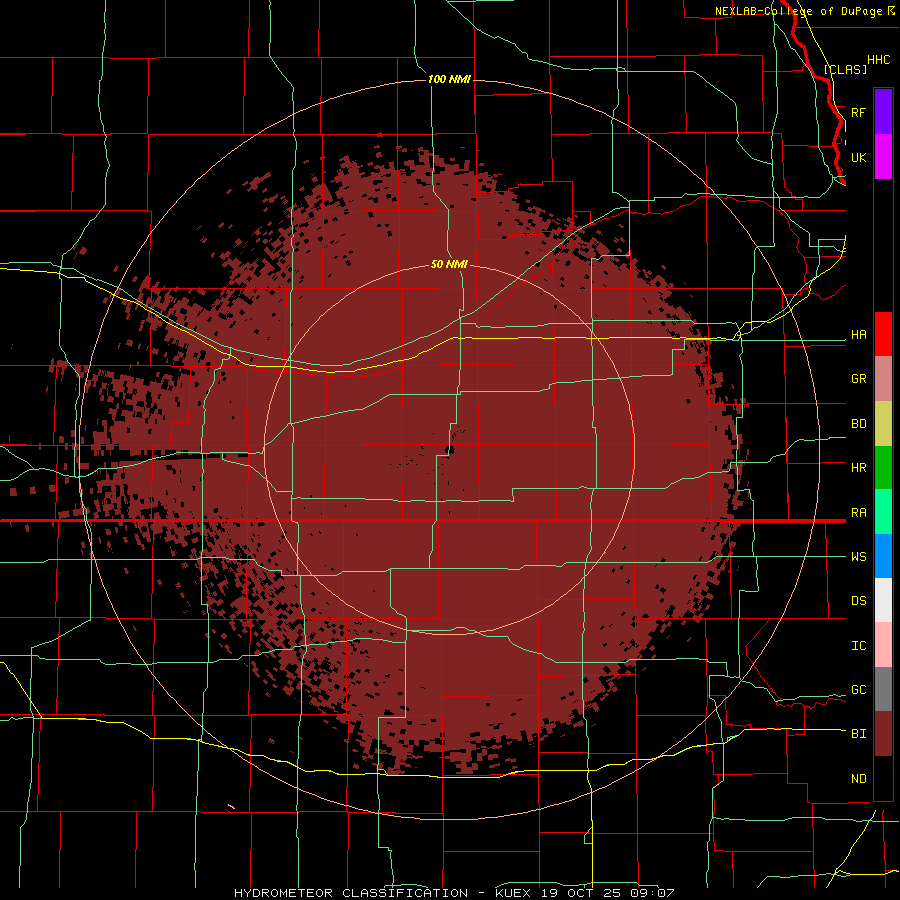Select the GR pinkish legend swatch

point(883,379)
